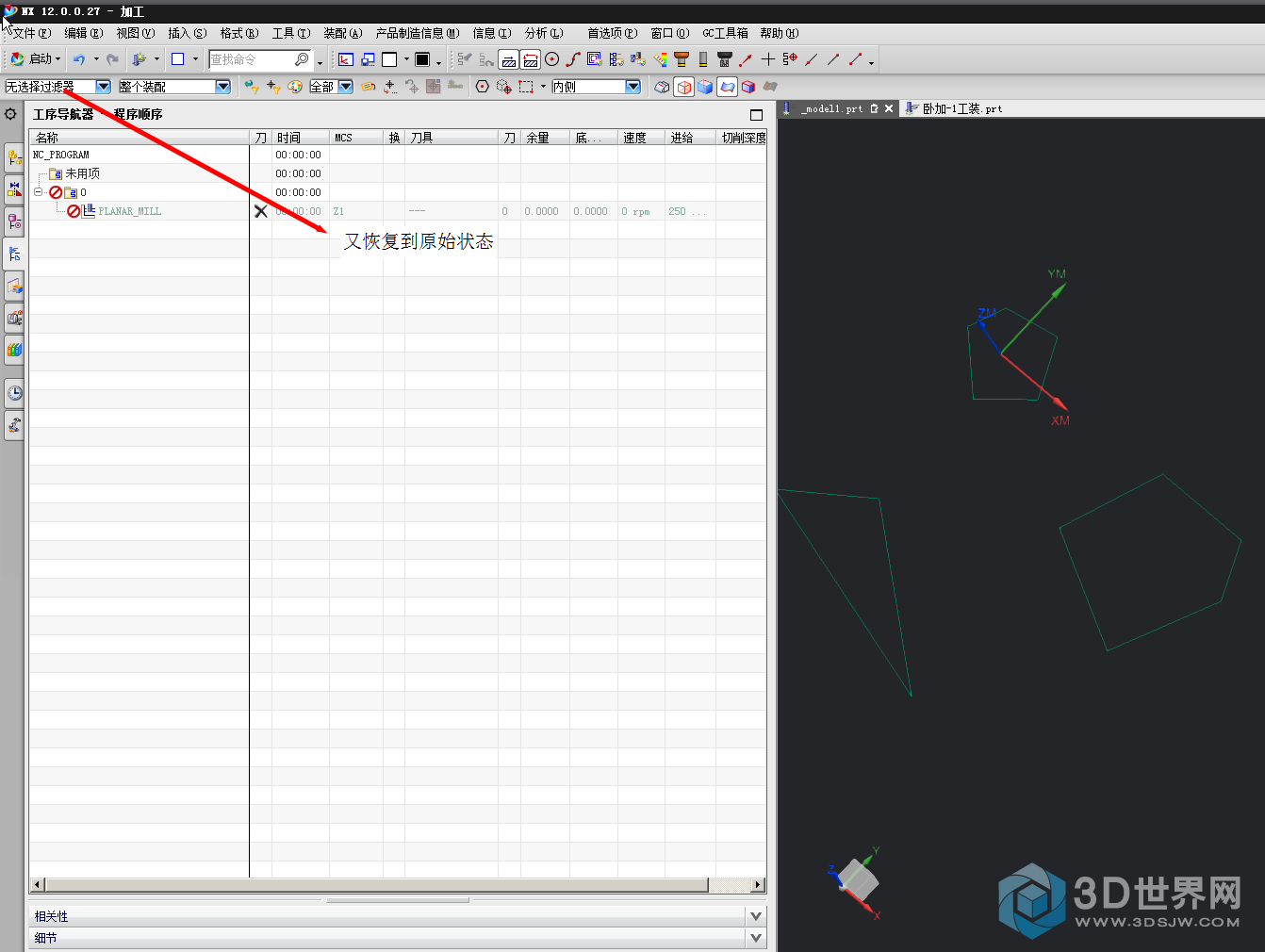The width and height of the screenshot is (1265, 952).
Task: Switch to the _model1.prt tab
Action: click(x=831, y=108)
